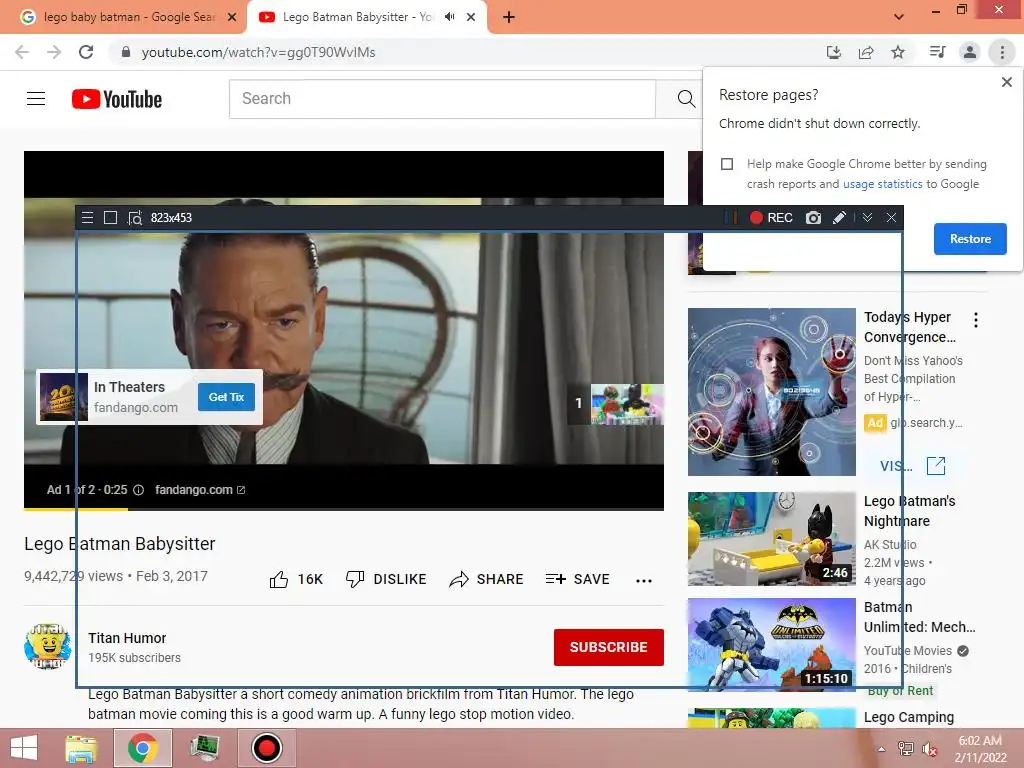Go to YouTube home via logo
1024x768 pixels.
[x=117, y=99]
